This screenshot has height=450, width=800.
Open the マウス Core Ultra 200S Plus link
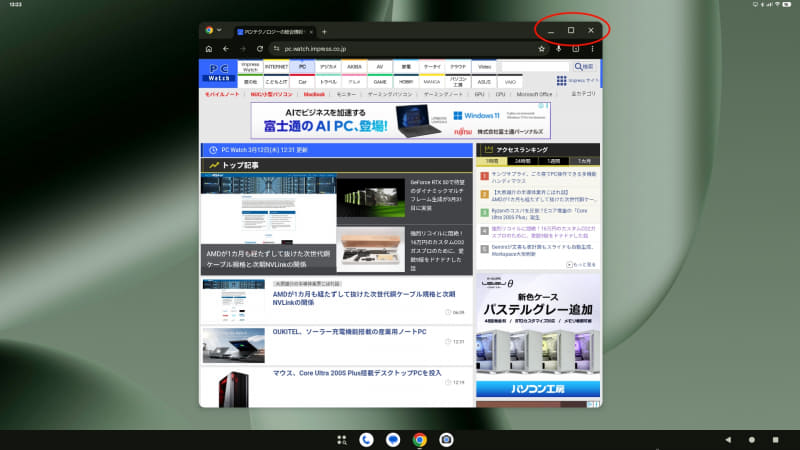(x=357, y=373)
